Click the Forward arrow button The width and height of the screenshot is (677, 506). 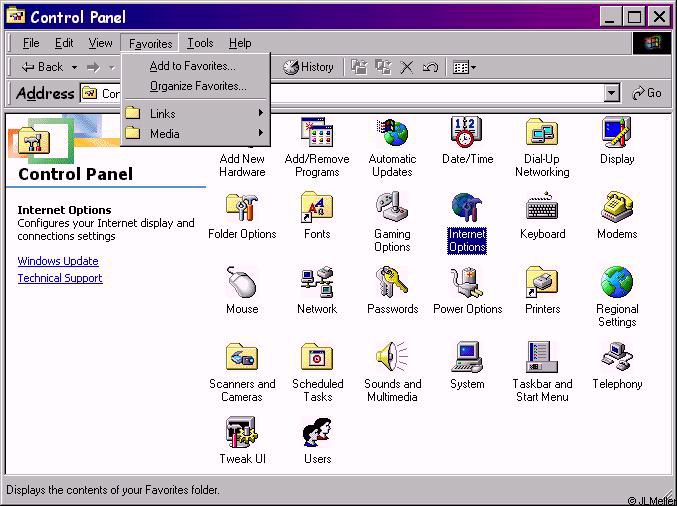coord(93,68)
